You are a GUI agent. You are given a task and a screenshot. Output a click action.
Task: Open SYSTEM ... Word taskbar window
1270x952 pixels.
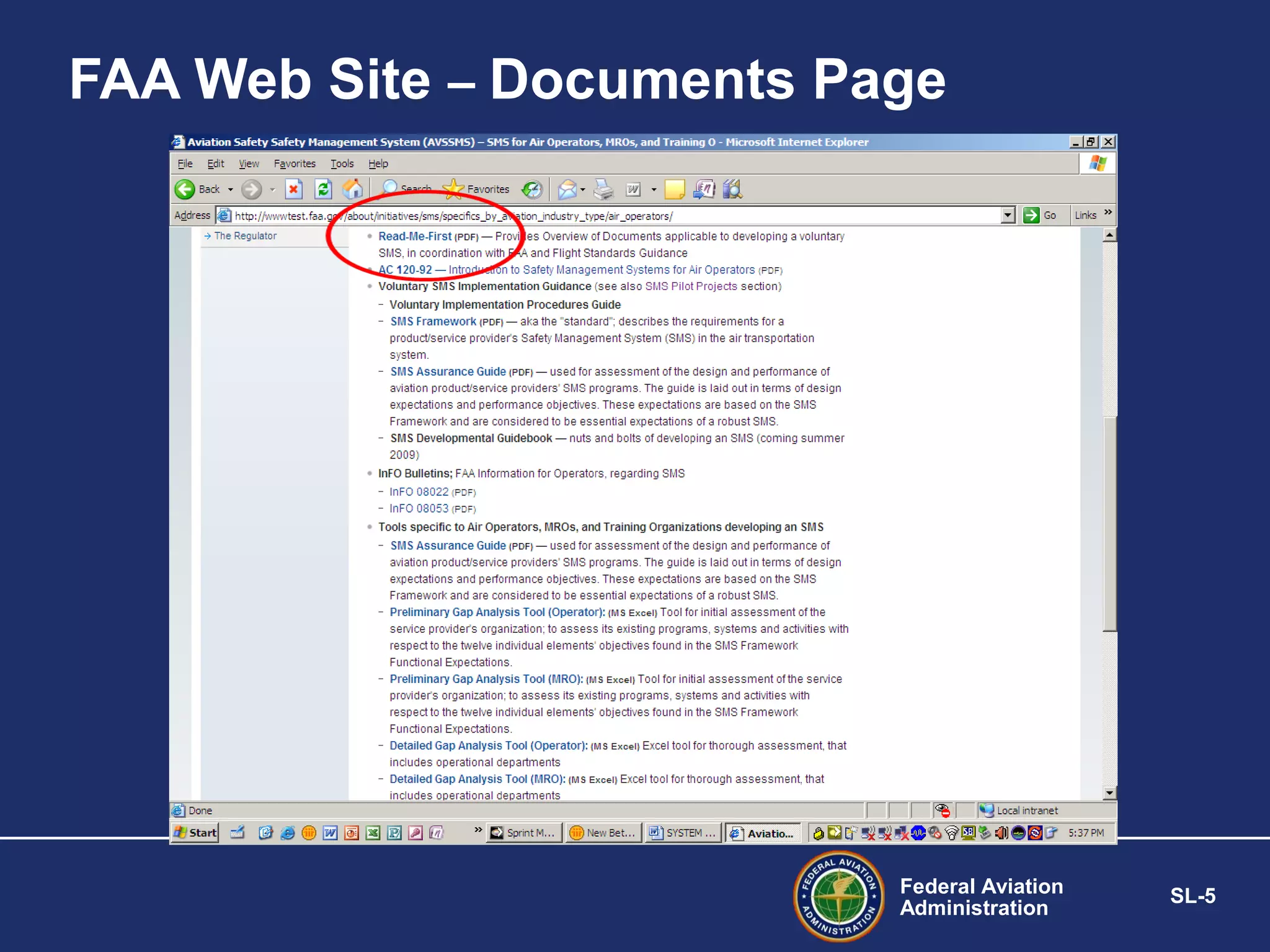[683, 833]
